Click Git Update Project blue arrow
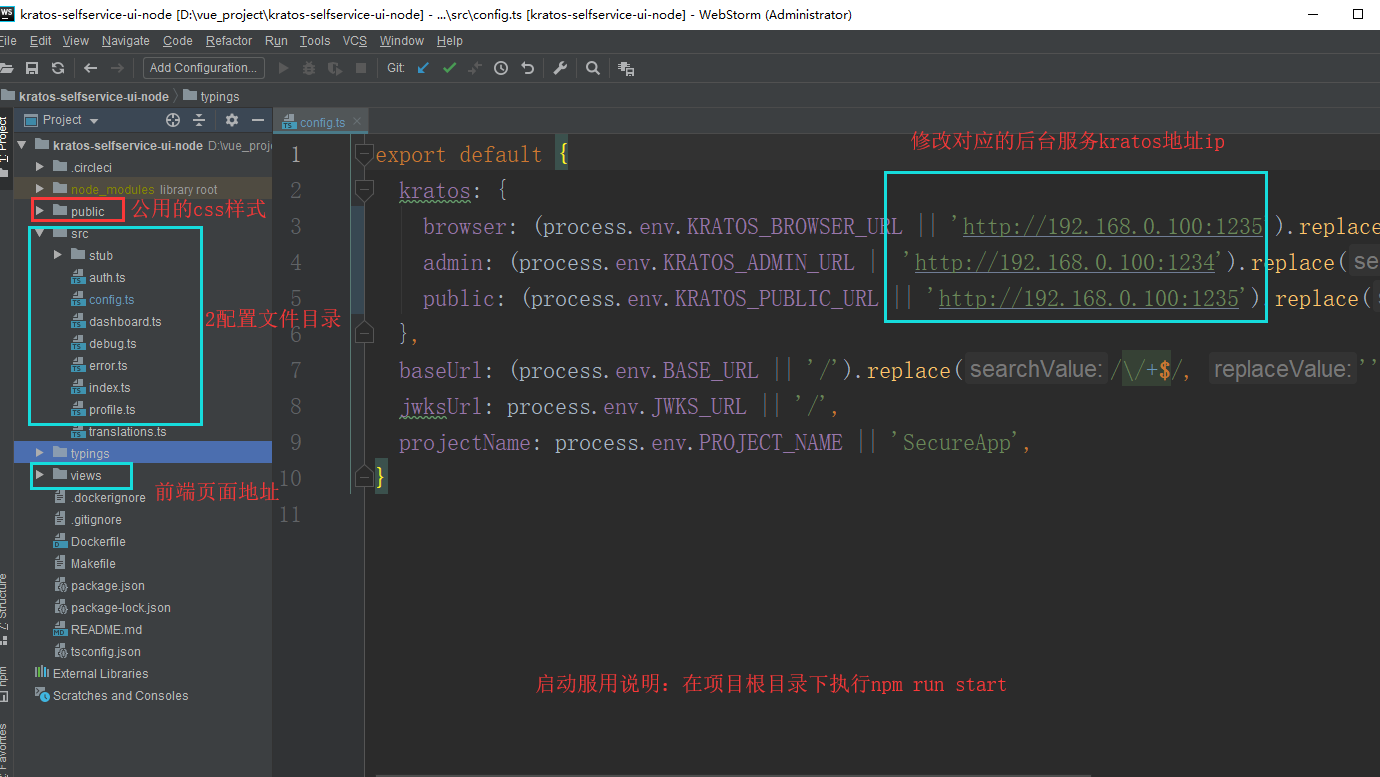The image size is (1380, 777). coord(423,68)
